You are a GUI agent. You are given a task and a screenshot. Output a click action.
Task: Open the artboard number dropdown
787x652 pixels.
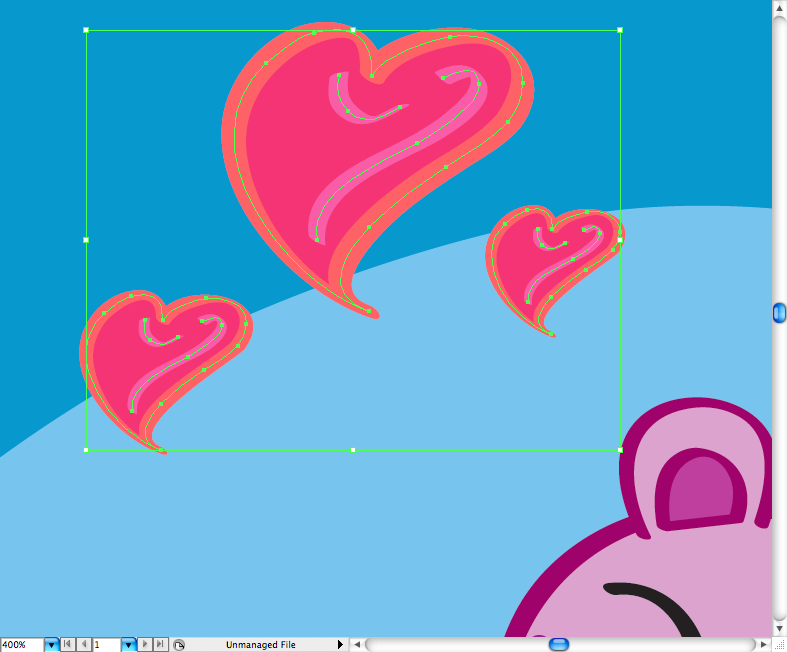tap(128, 645)
